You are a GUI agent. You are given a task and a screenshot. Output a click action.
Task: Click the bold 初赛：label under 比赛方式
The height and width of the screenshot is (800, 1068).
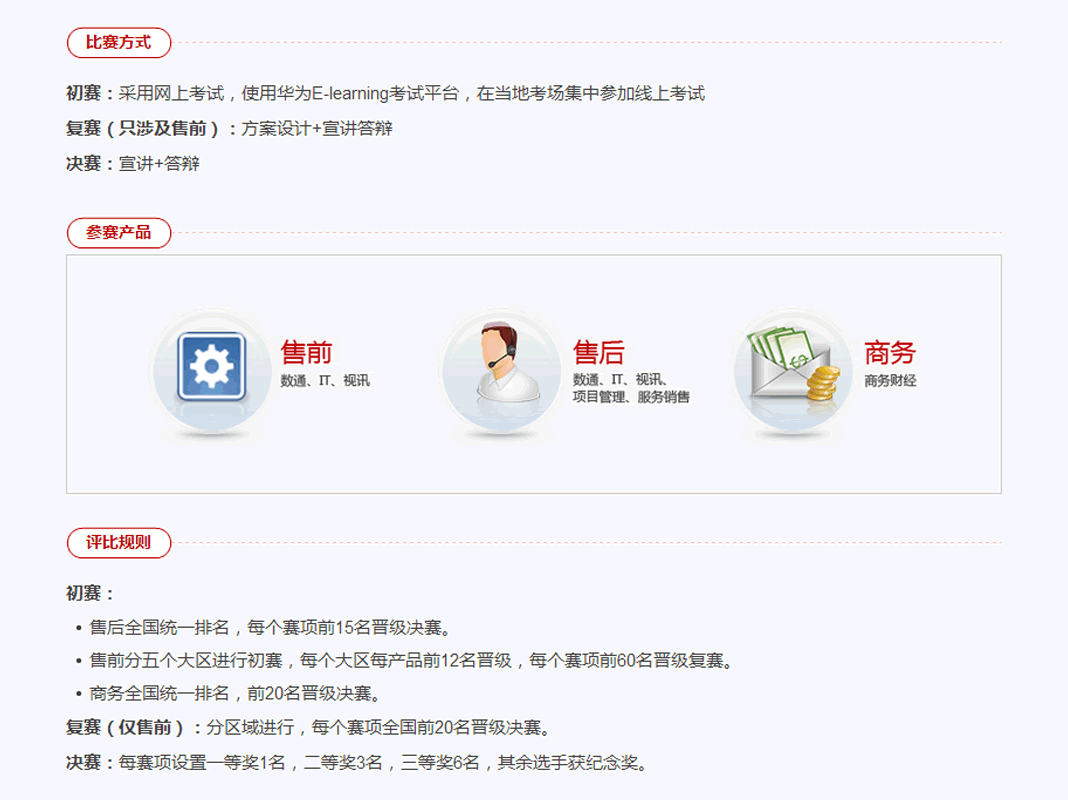click(91, 93)
